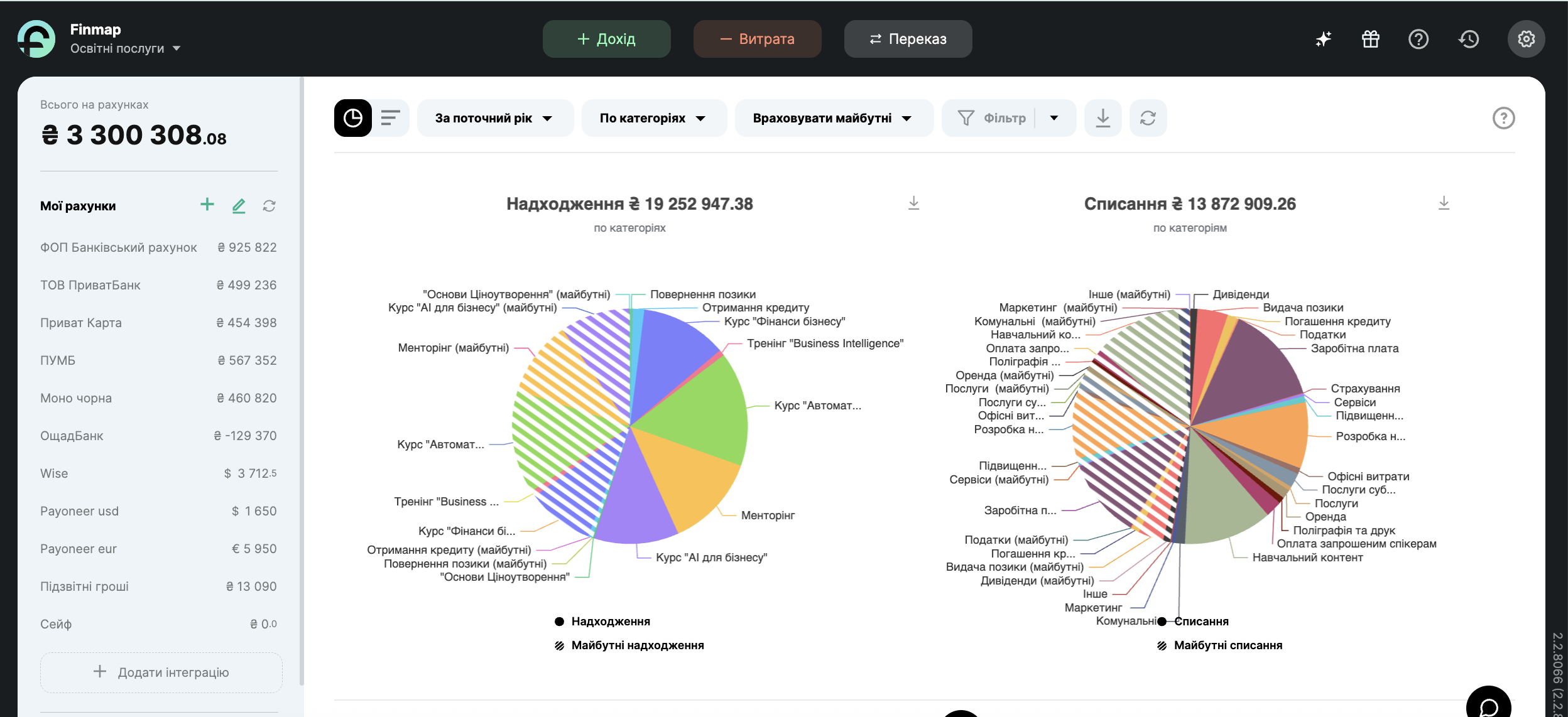
Task: Open Враховувати майбутні dropdown
Action: (833, 118)
